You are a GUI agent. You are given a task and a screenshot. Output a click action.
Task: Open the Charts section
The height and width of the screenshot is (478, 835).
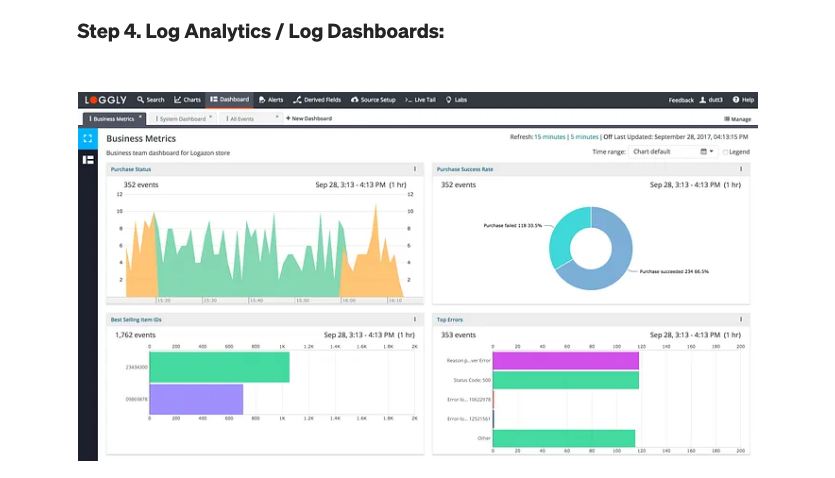click(x=186, y=100)
